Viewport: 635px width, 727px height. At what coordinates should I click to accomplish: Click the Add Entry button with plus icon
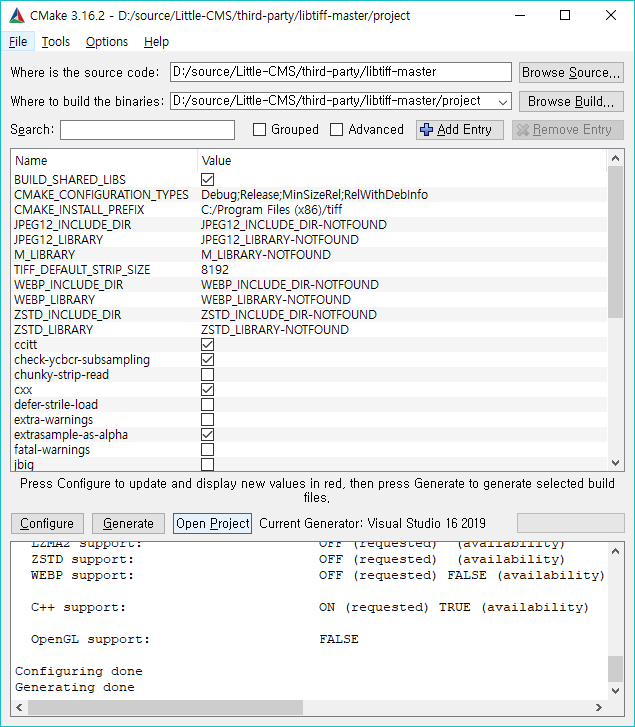[x=459, y=130]
